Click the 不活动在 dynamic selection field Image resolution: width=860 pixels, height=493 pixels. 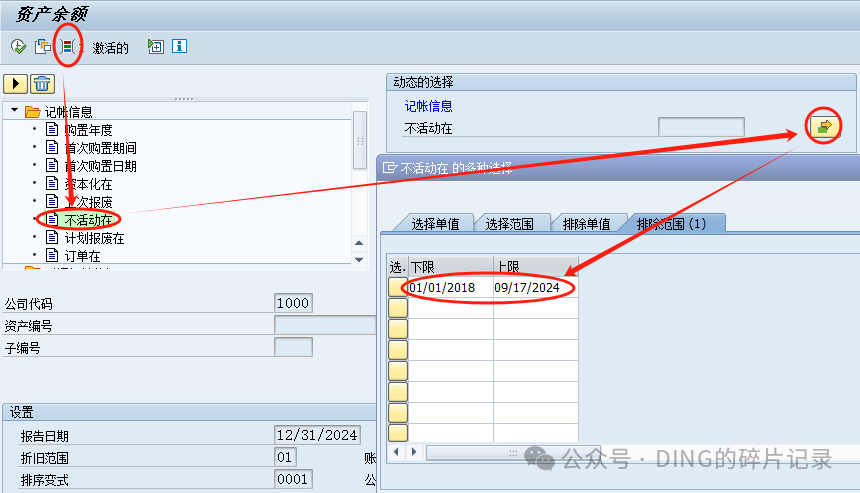click(x=701, y=127)
